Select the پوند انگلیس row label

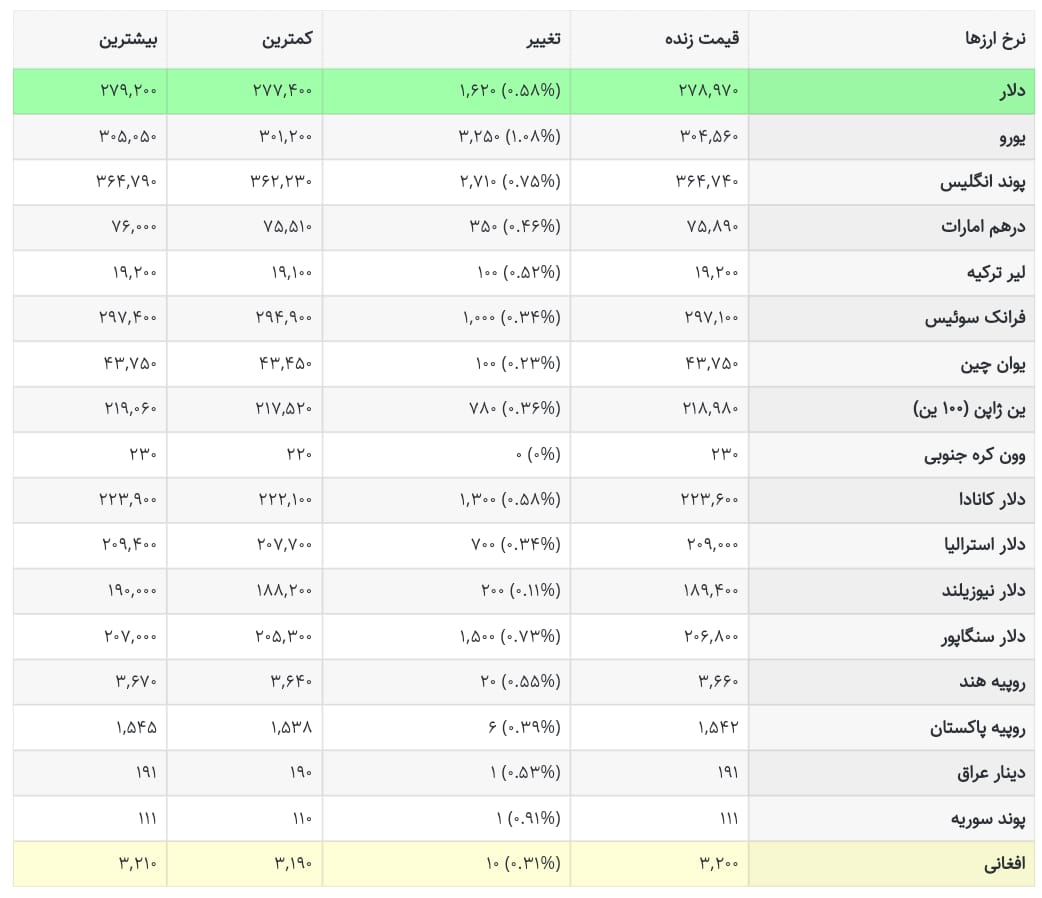(982, 182)
